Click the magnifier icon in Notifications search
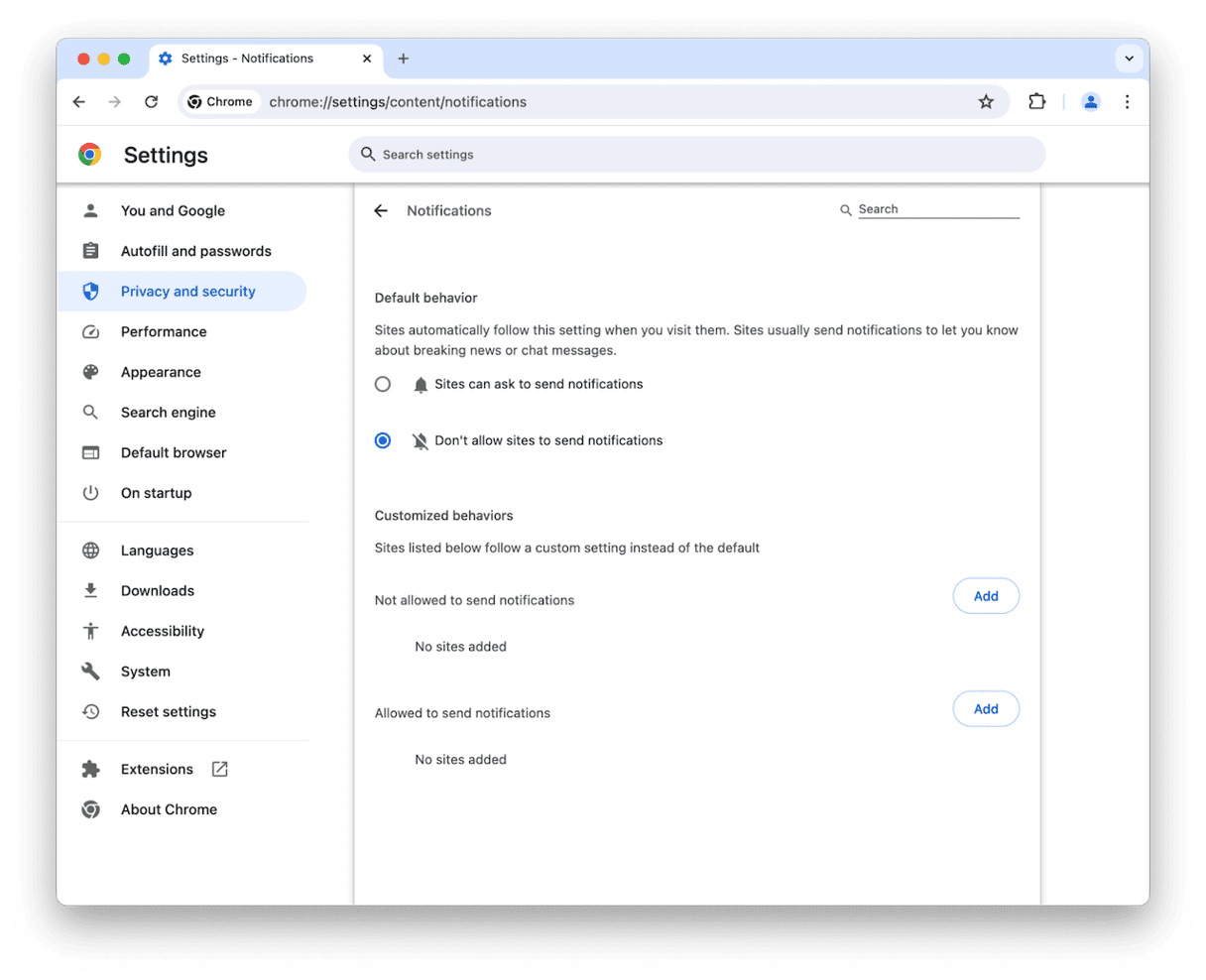This screenshot has width=1206, height=980. click(846, 210)
